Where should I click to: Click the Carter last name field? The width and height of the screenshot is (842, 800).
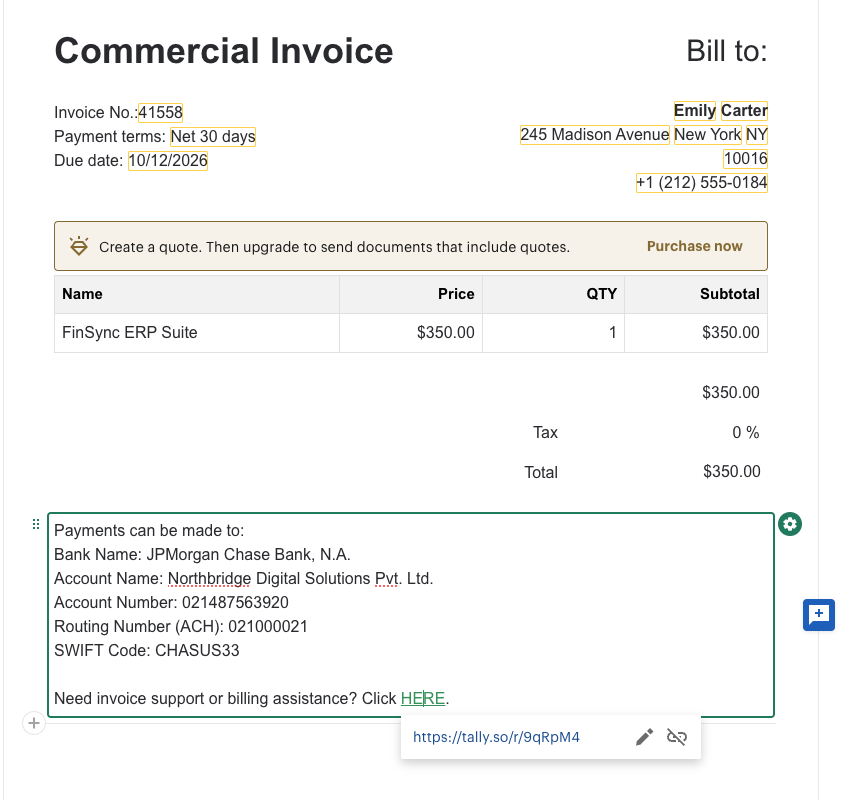[744, 111]
